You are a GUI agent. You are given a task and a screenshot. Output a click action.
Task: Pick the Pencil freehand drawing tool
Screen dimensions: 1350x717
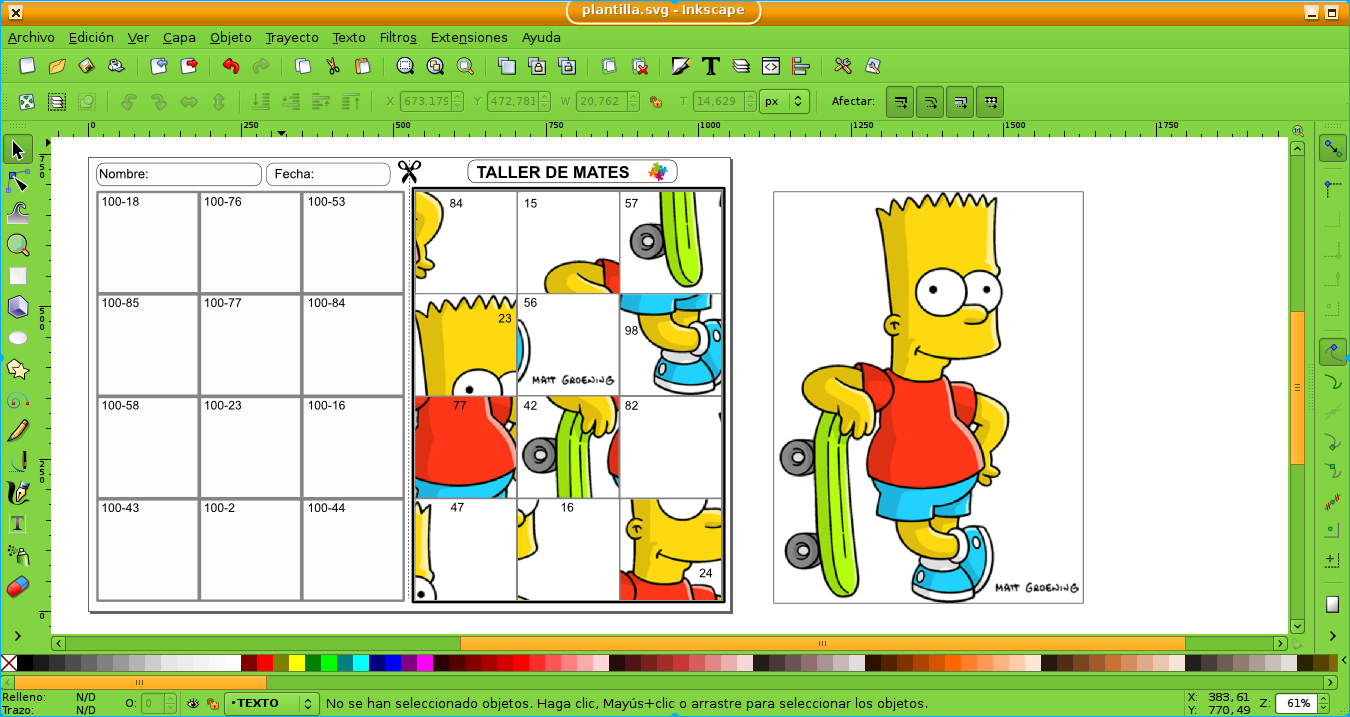(x=17, y=431)
